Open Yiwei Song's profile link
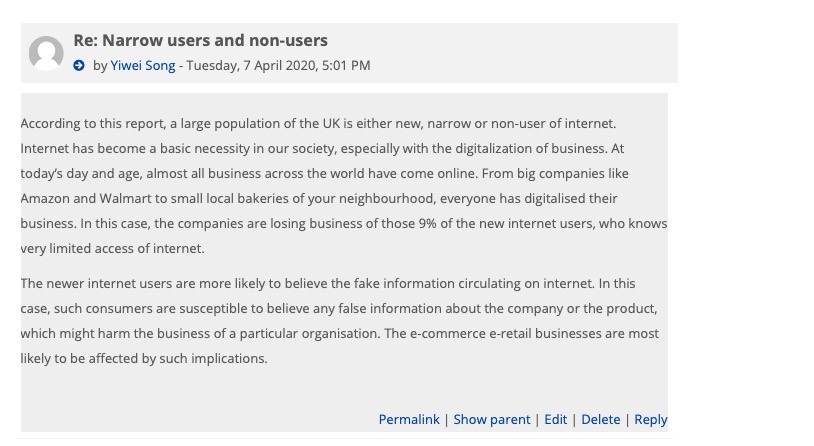 pyautogui.click(x=142, y=66)
